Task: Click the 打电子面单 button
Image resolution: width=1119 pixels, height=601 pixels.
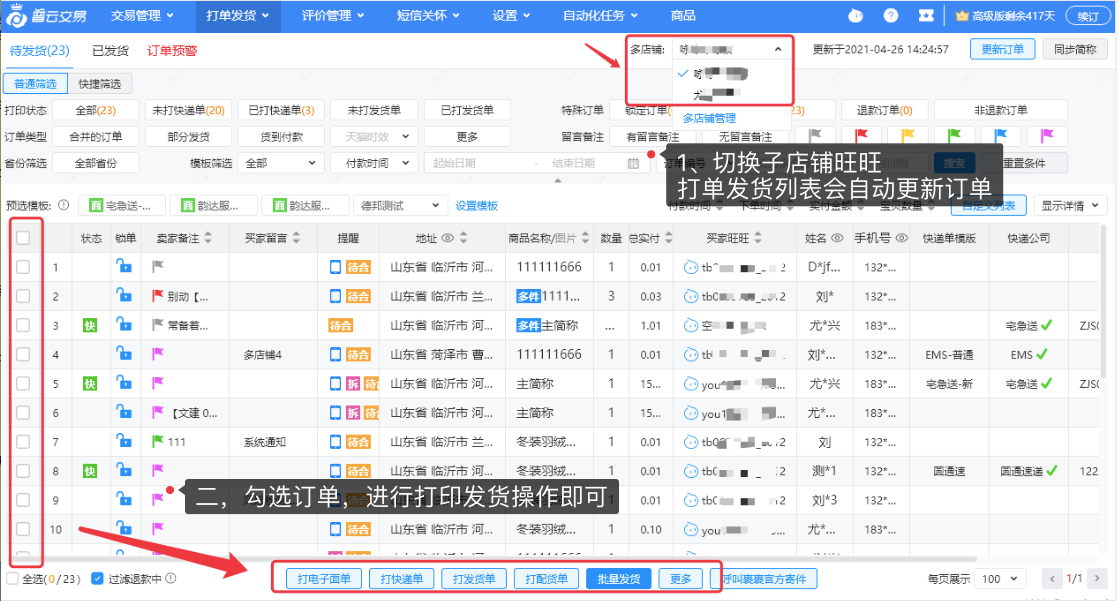Action: [324, 579]
